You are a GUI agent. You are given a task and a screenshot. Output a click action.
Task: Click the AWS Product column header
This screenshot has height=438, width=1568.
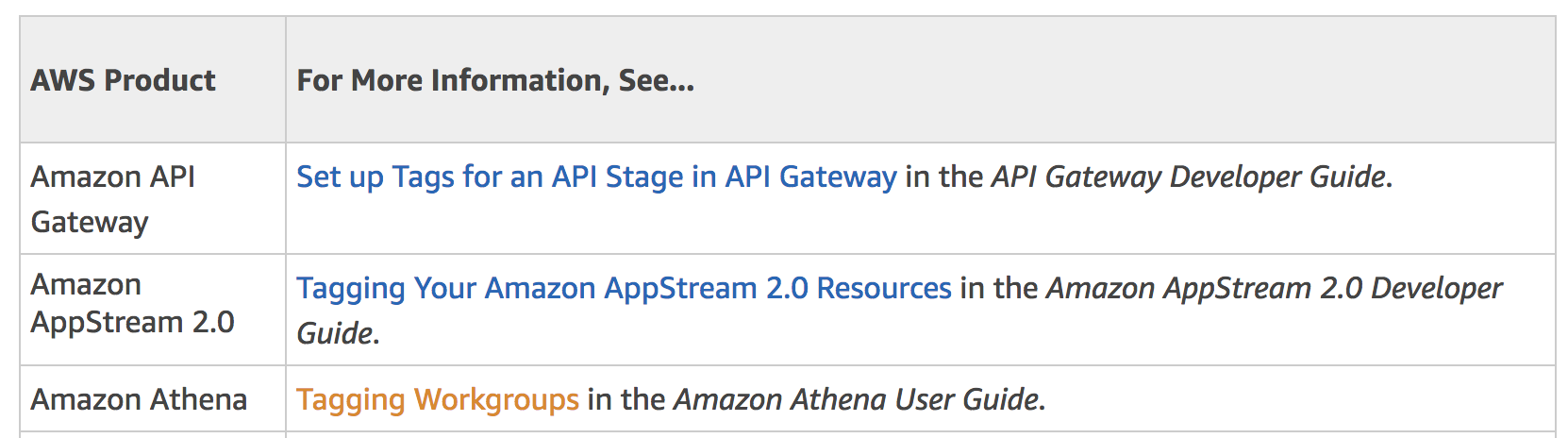pyautogui.click(x=123, y=80)
